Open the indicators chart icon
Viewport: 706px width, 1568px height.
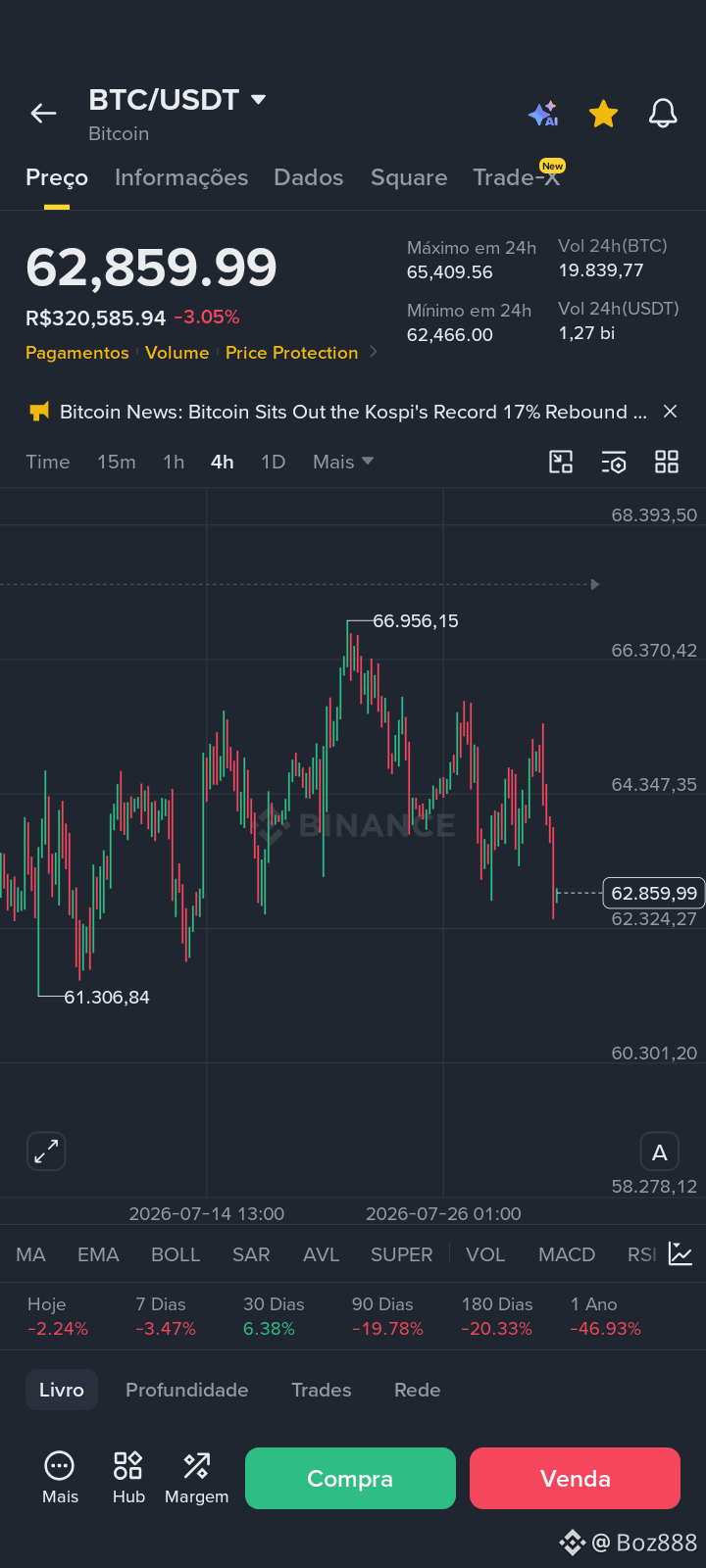click(681, 1253)
